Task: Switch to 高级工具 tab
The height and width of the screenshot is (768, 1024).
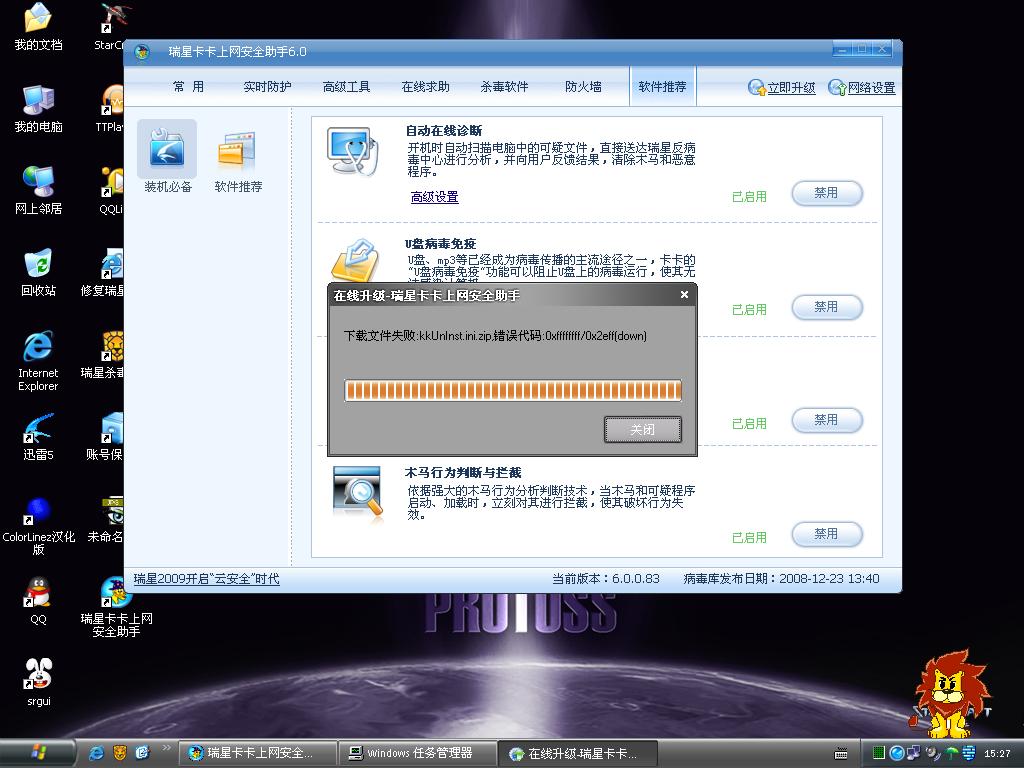Action: click(346, 87)
